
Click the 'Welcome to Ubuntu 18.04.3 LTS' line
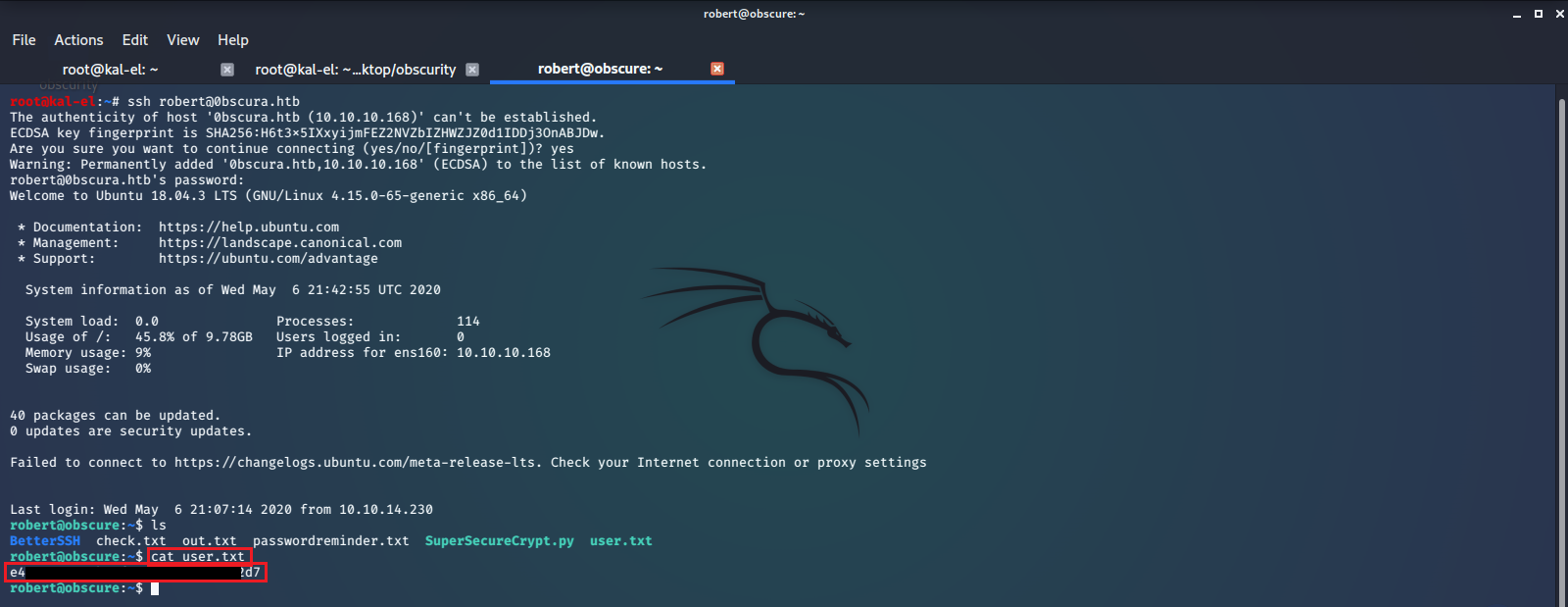[x=269, y=196]
